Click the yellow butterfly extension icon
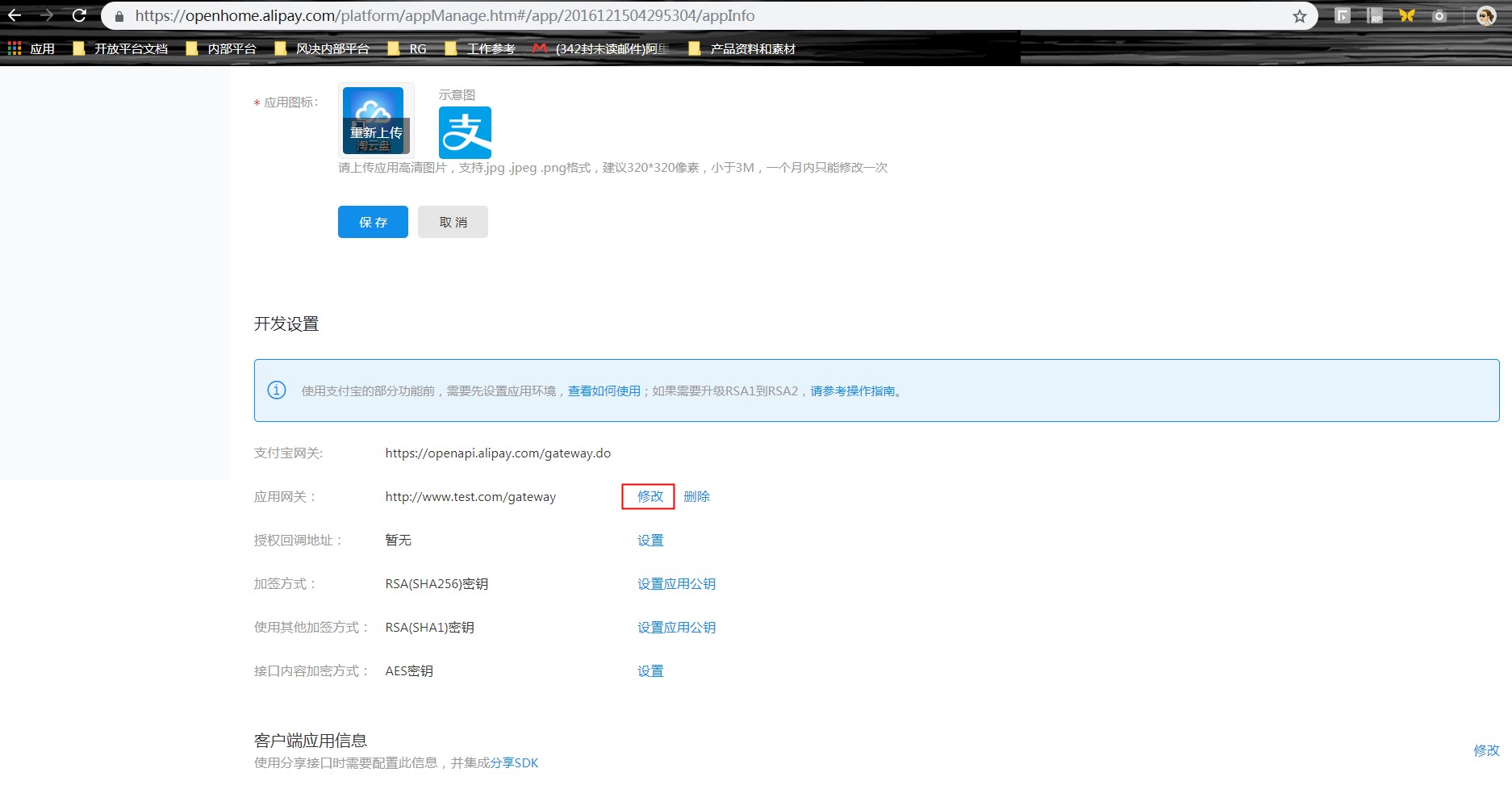The image size is (1512, 785). pos(1407,15)
